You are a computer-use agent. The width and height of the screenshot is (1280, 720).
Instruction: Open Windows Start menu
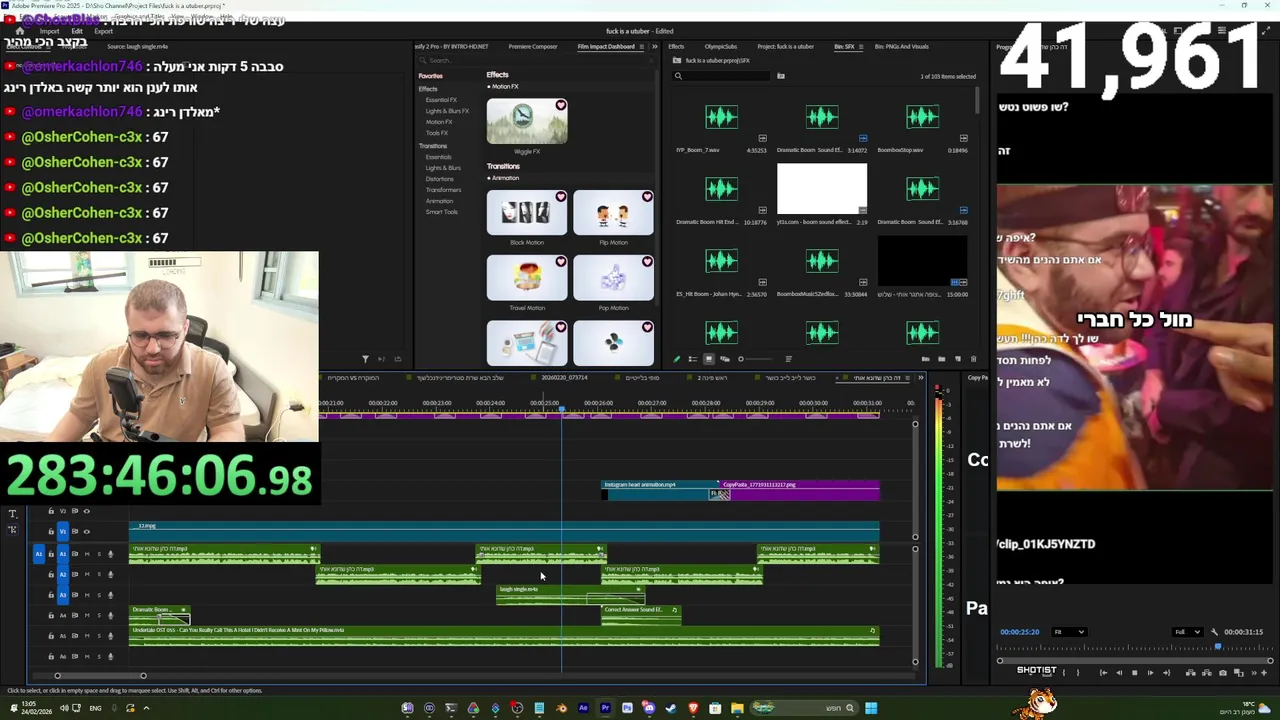(x=871, y=708)
